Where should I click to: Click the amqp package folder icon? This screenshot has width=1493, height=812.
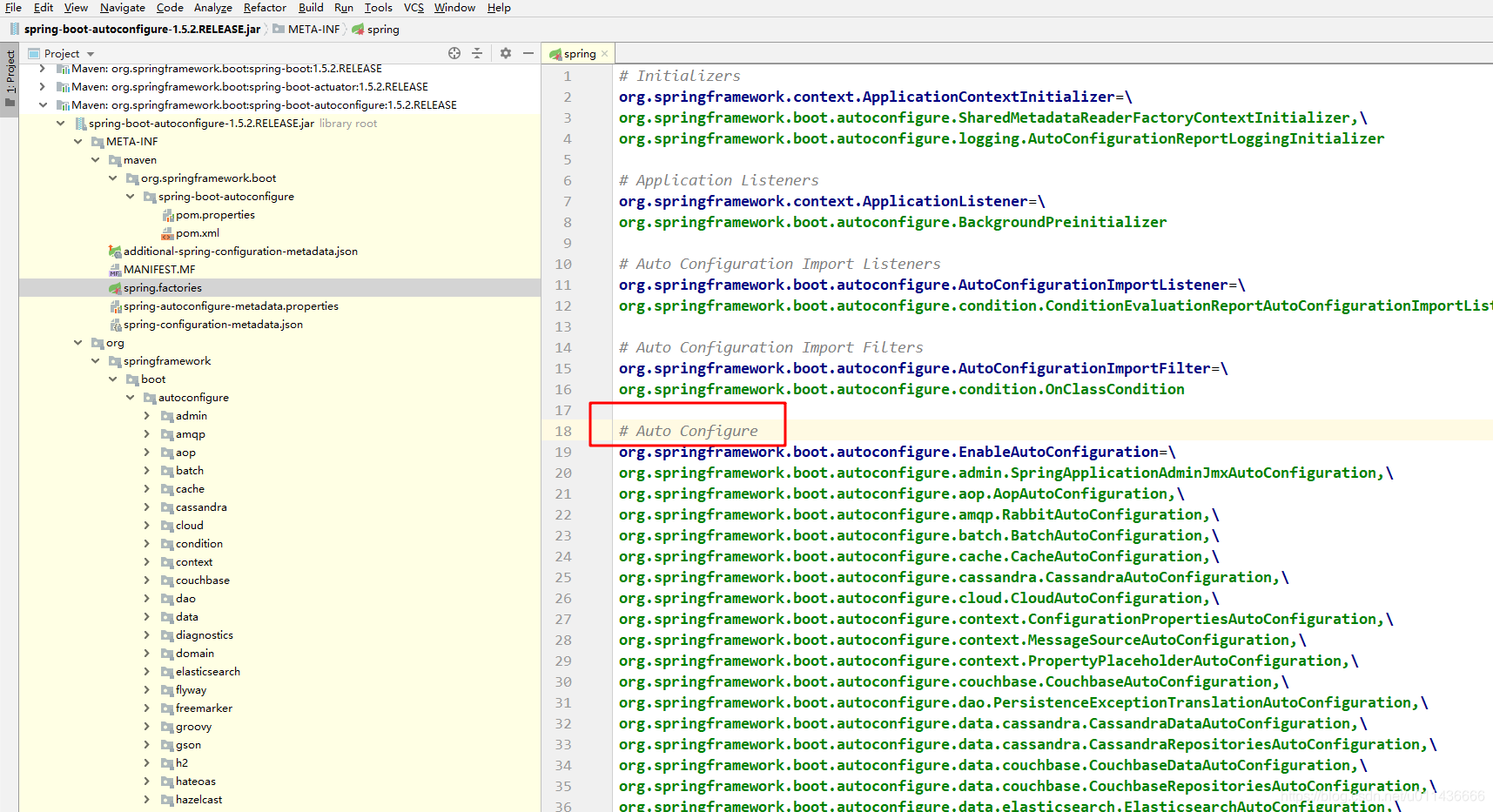167,434
